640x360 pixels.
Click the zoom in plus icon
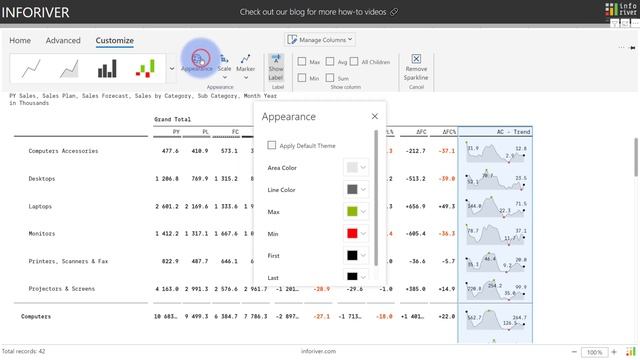tap(614, 352)
